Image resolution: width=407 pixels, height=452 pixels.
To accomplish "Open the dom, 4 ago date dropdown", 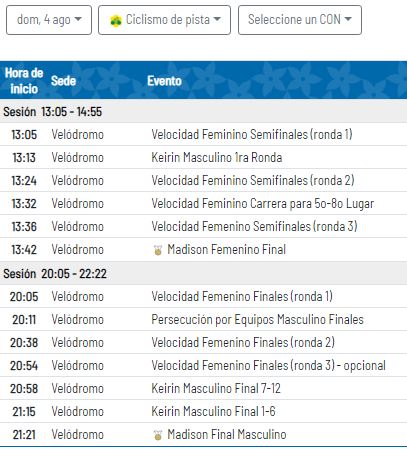I will point(49,20).
